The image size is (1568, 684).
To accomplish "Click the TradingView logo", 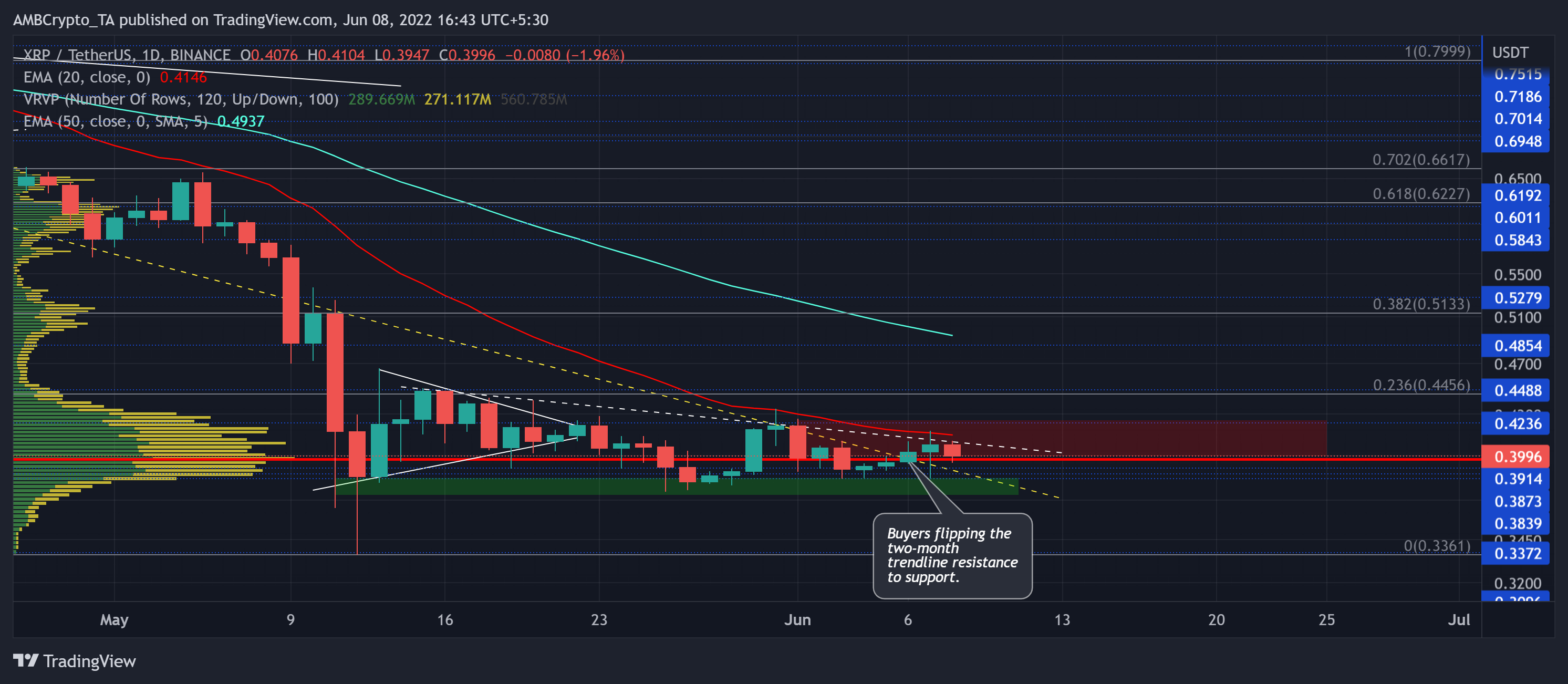I will 74,661.
